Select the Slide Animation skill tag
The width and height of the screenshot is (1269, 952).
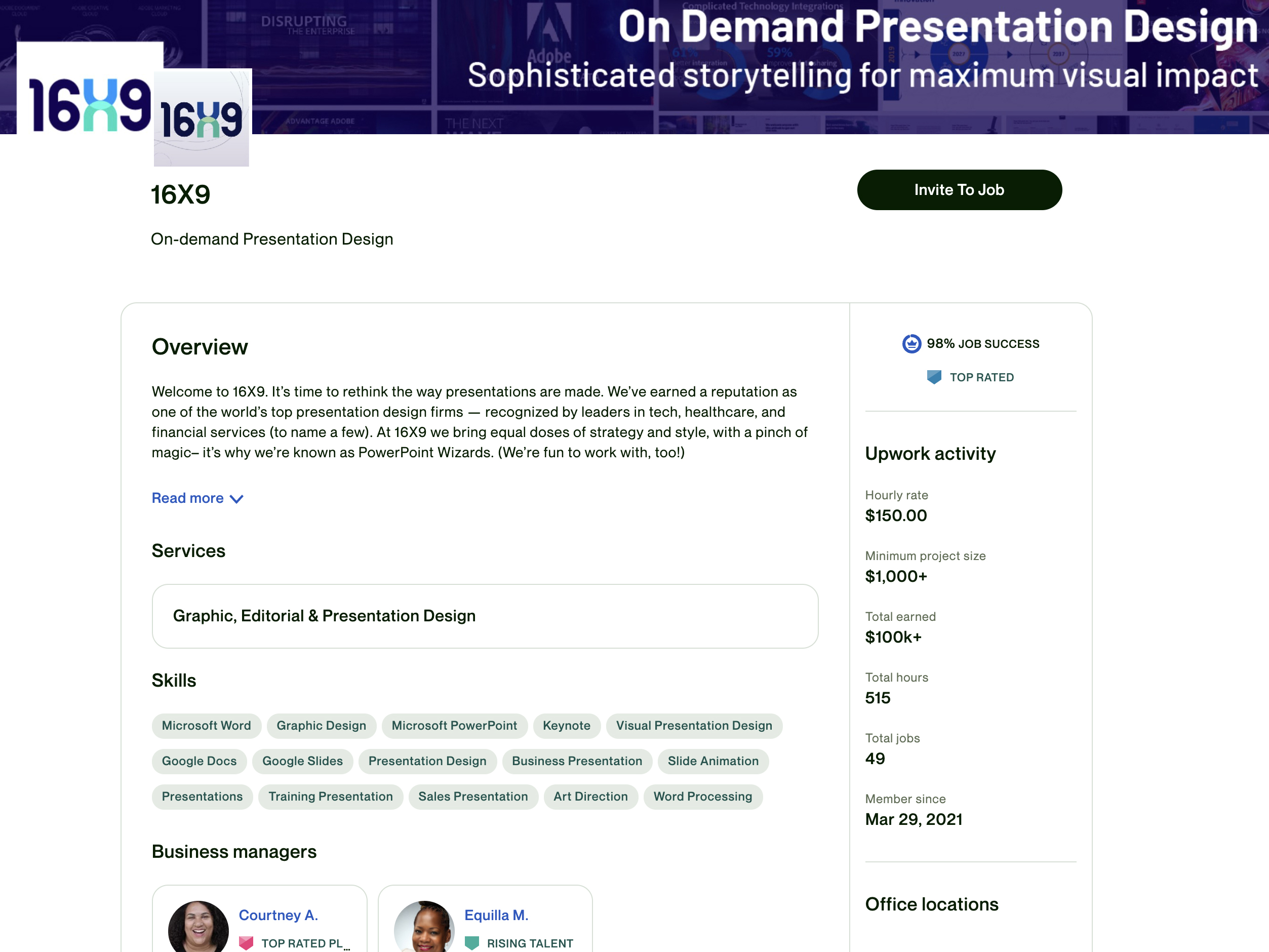coord(713,762)
